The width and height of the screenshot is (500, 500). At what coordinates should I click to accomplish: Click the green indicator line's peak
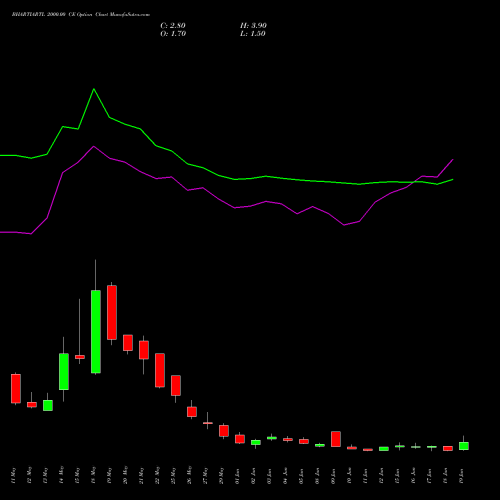click(x=94, y=89)
